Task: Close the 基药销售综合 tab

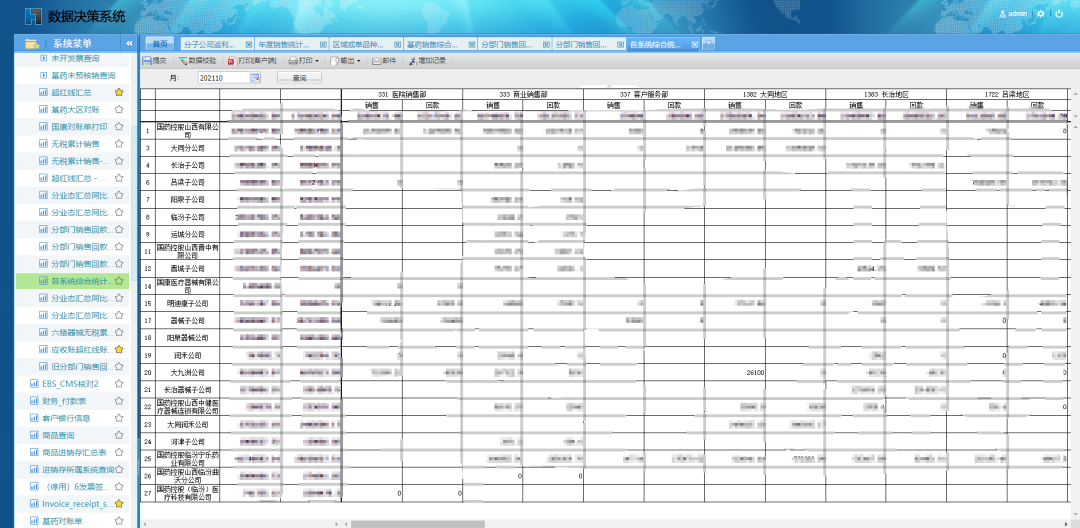Action: (x=472, y=44)
